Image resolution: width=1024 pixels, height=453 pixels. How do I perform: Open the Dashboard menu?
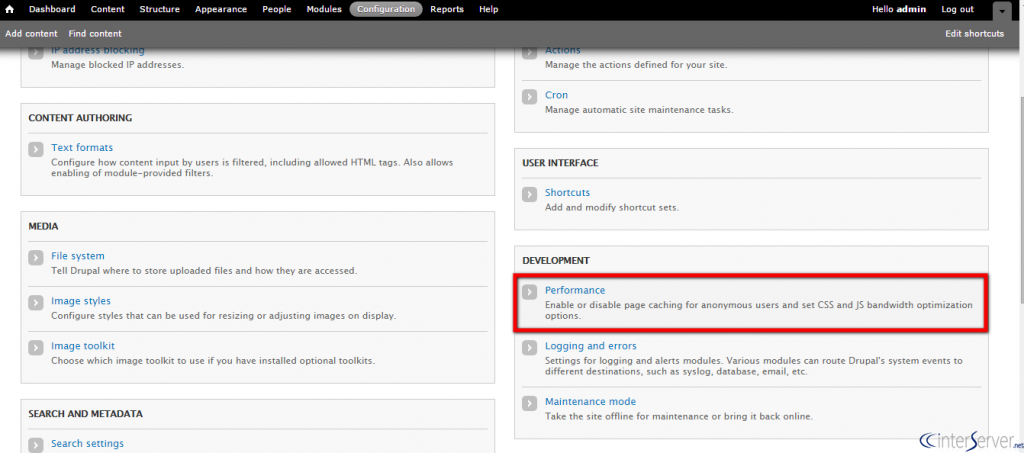[52, 9]
